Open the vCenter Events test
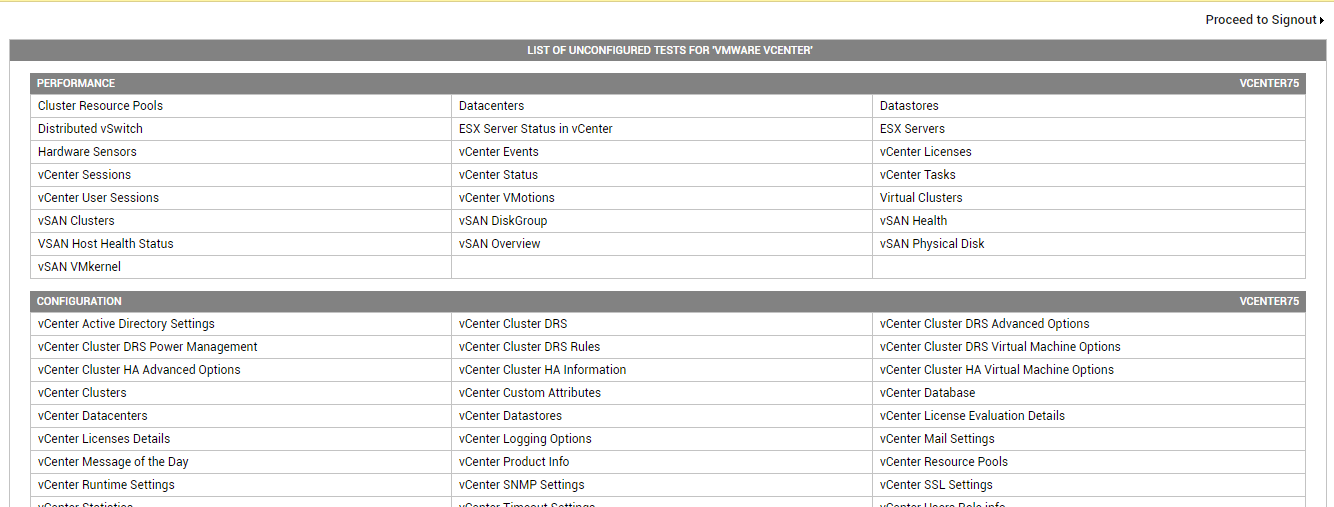1334x507 pixels. click(498, 152)
